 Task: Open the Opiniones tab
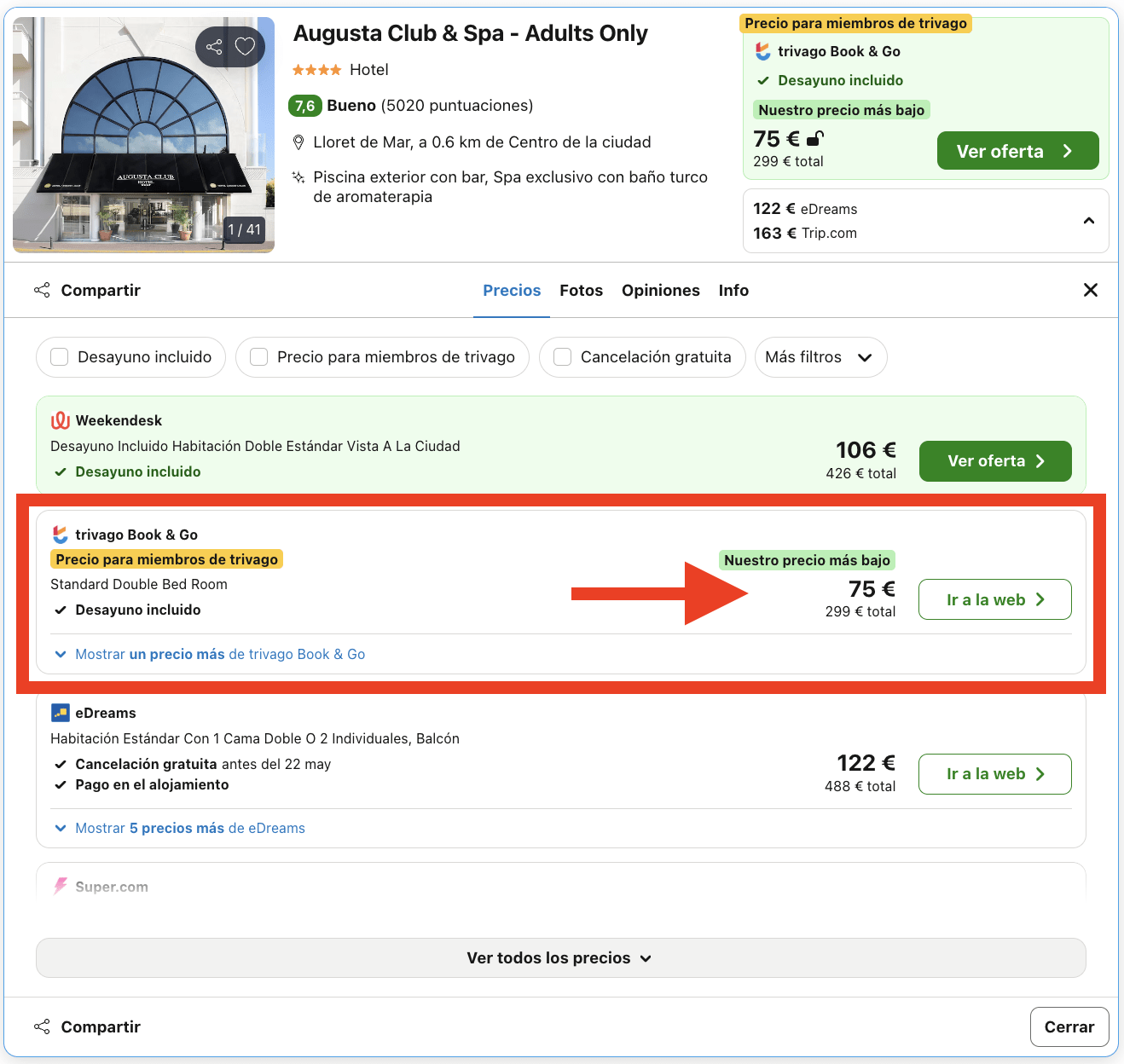[x=660, y=291]
